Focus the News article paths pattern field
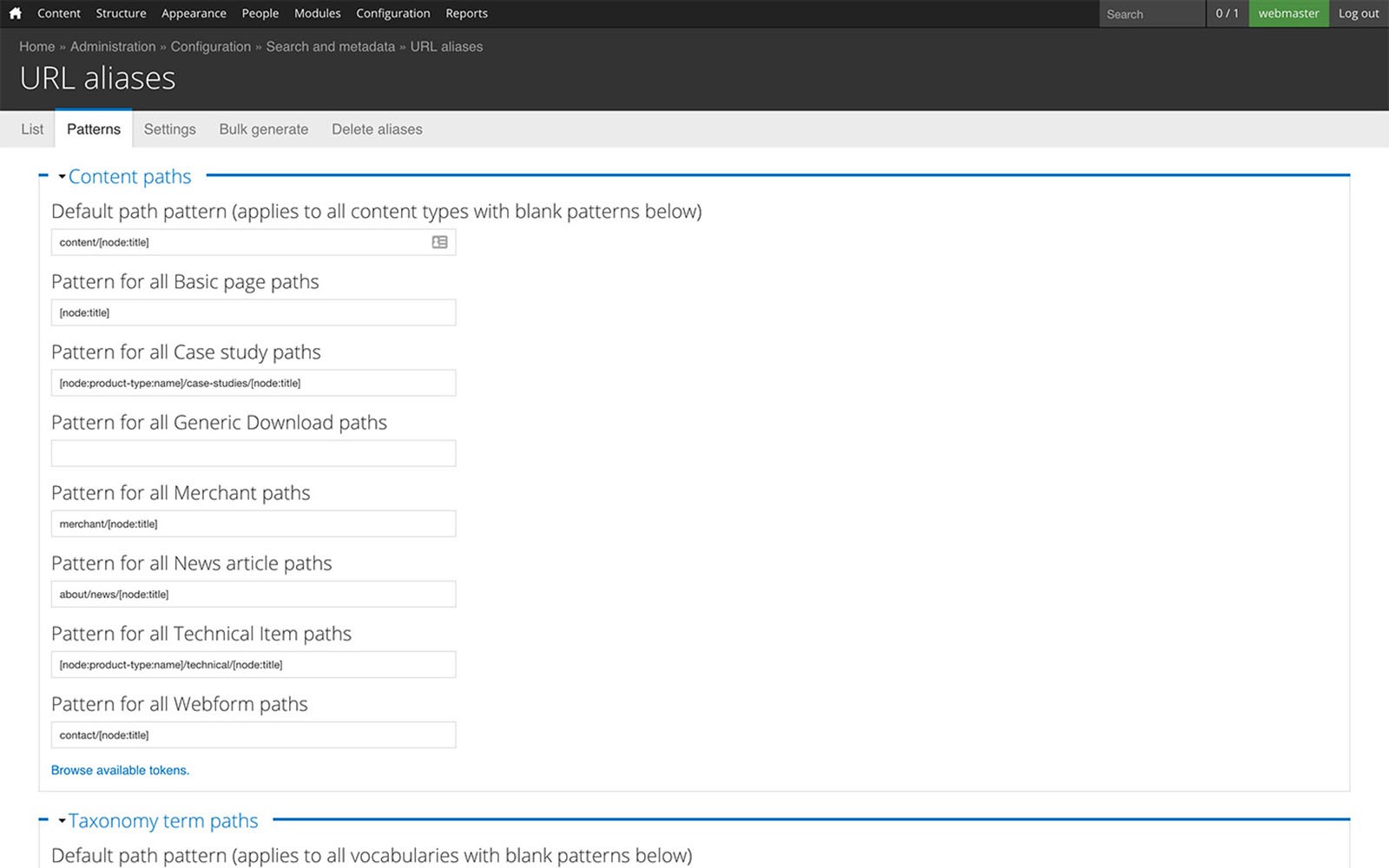The image size is (1389, 868). (x=253, y=594)
